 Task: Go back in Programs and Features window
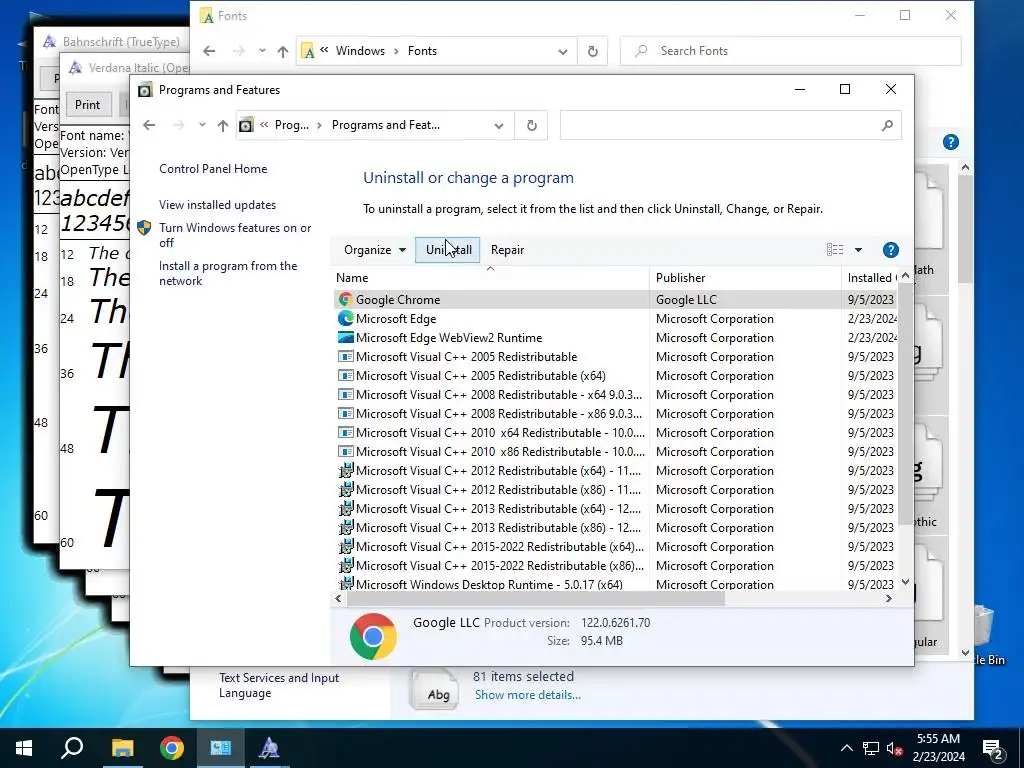click(x=149, y=125)
